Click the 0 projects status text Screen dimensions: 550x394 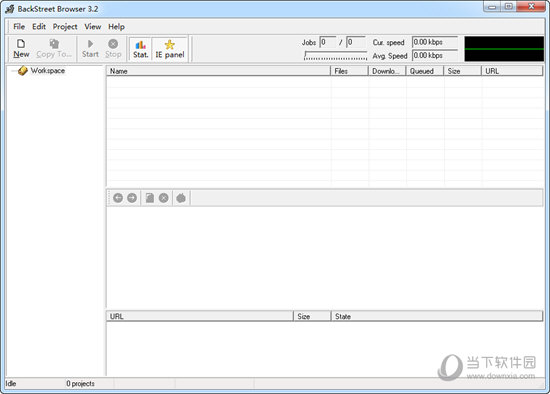[x=80, y=383]
